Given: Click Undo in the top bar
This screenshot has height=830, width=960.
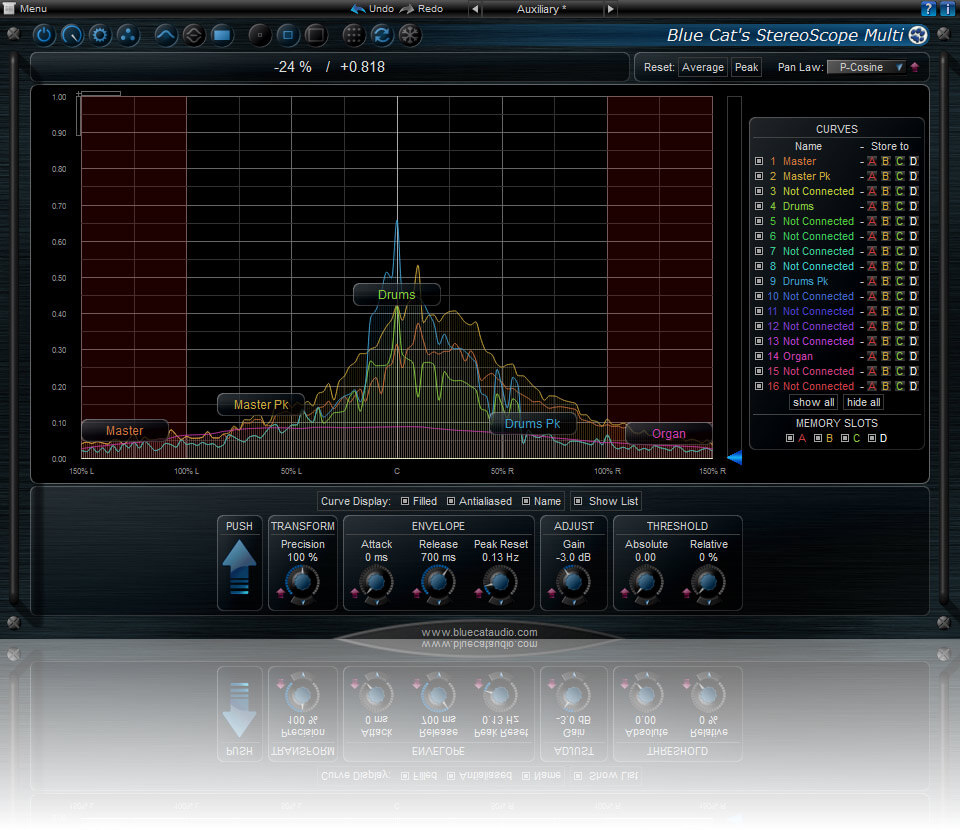Looking at the screenshot, I should (x=372, y=8).
